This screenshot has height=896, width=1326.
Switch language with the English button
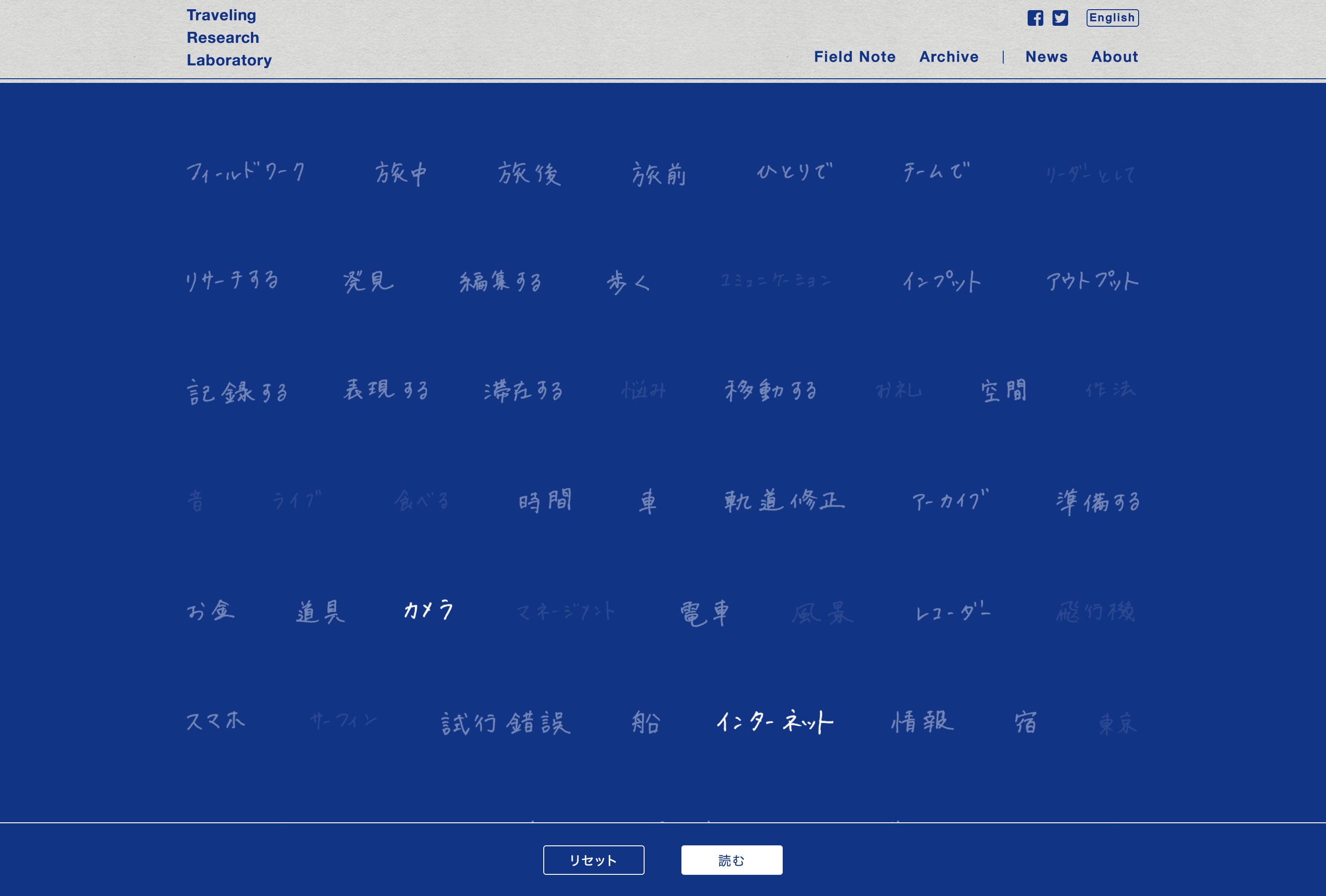(1112, 17)
